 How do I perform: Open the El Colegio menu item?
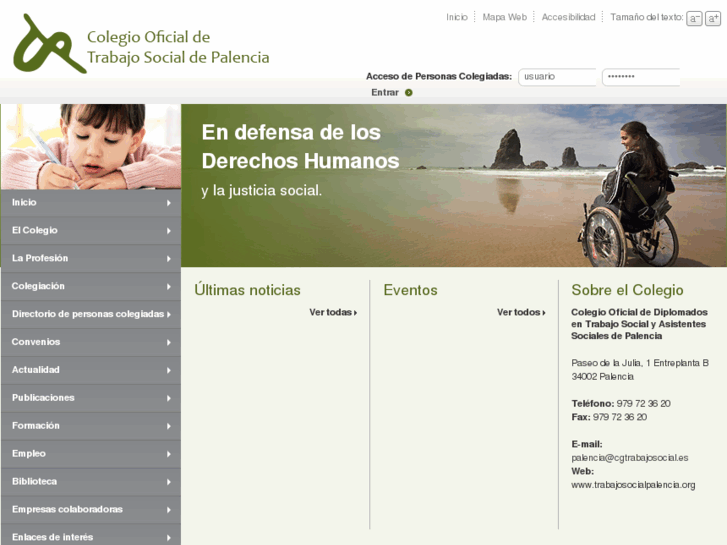pos(91,231)
